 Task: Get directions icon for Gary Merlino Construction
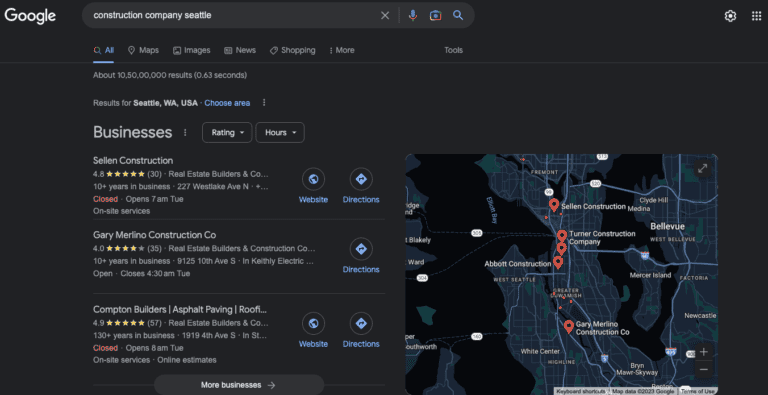click(x=361, y=249)
